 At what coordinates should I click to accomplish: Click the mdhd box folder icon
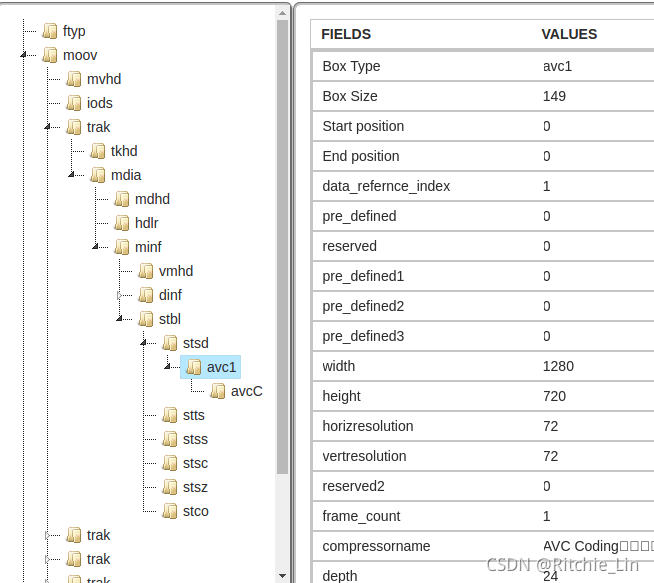[122, 199]
